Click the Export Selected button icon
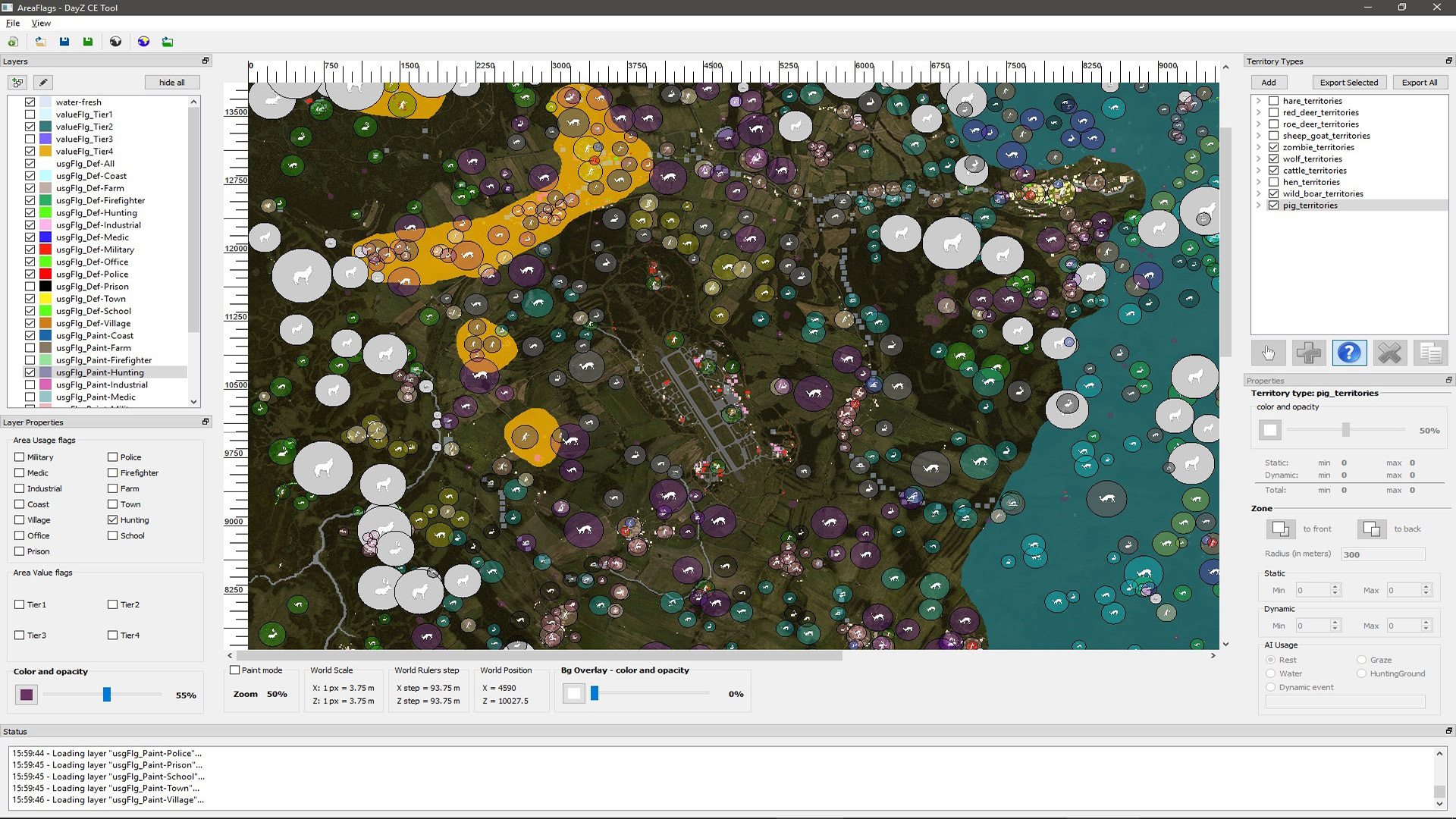 pyautogui.click(x=1350, y=82)
